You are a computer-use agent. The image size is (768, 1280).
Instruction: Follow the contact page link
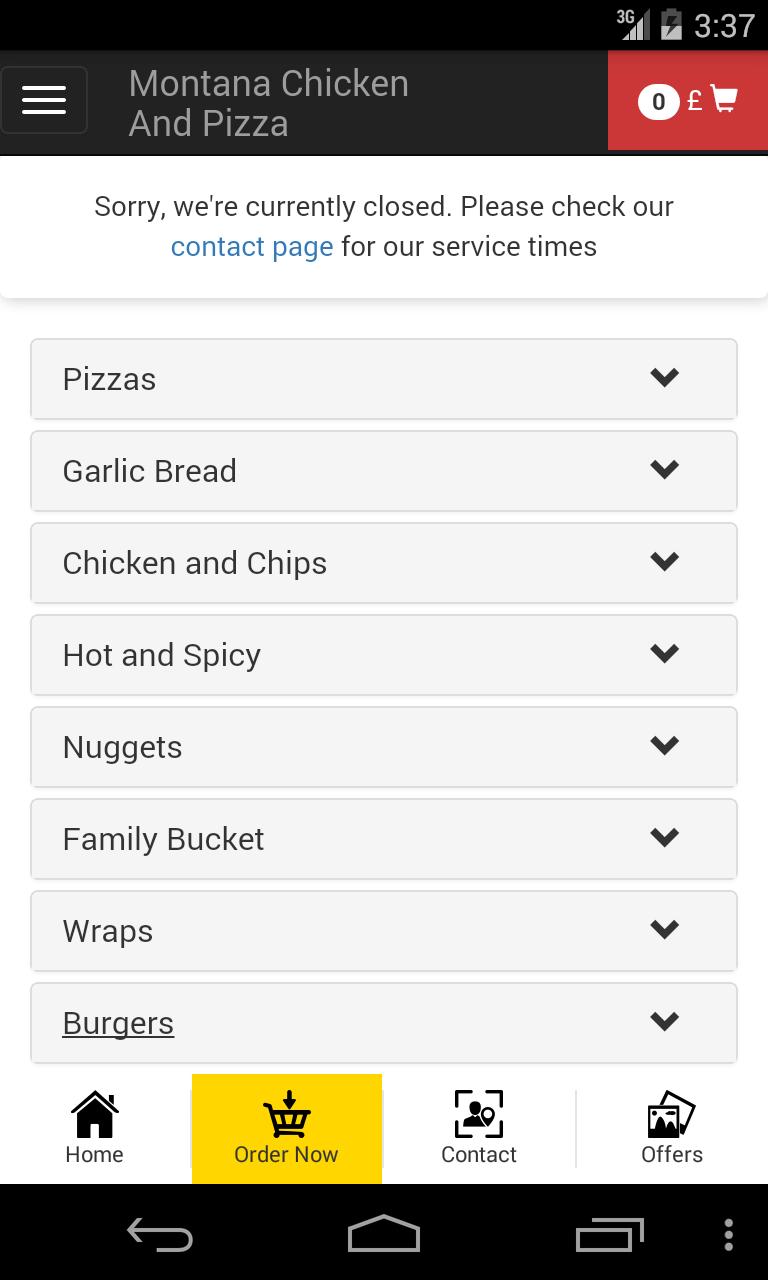(252, 247)
